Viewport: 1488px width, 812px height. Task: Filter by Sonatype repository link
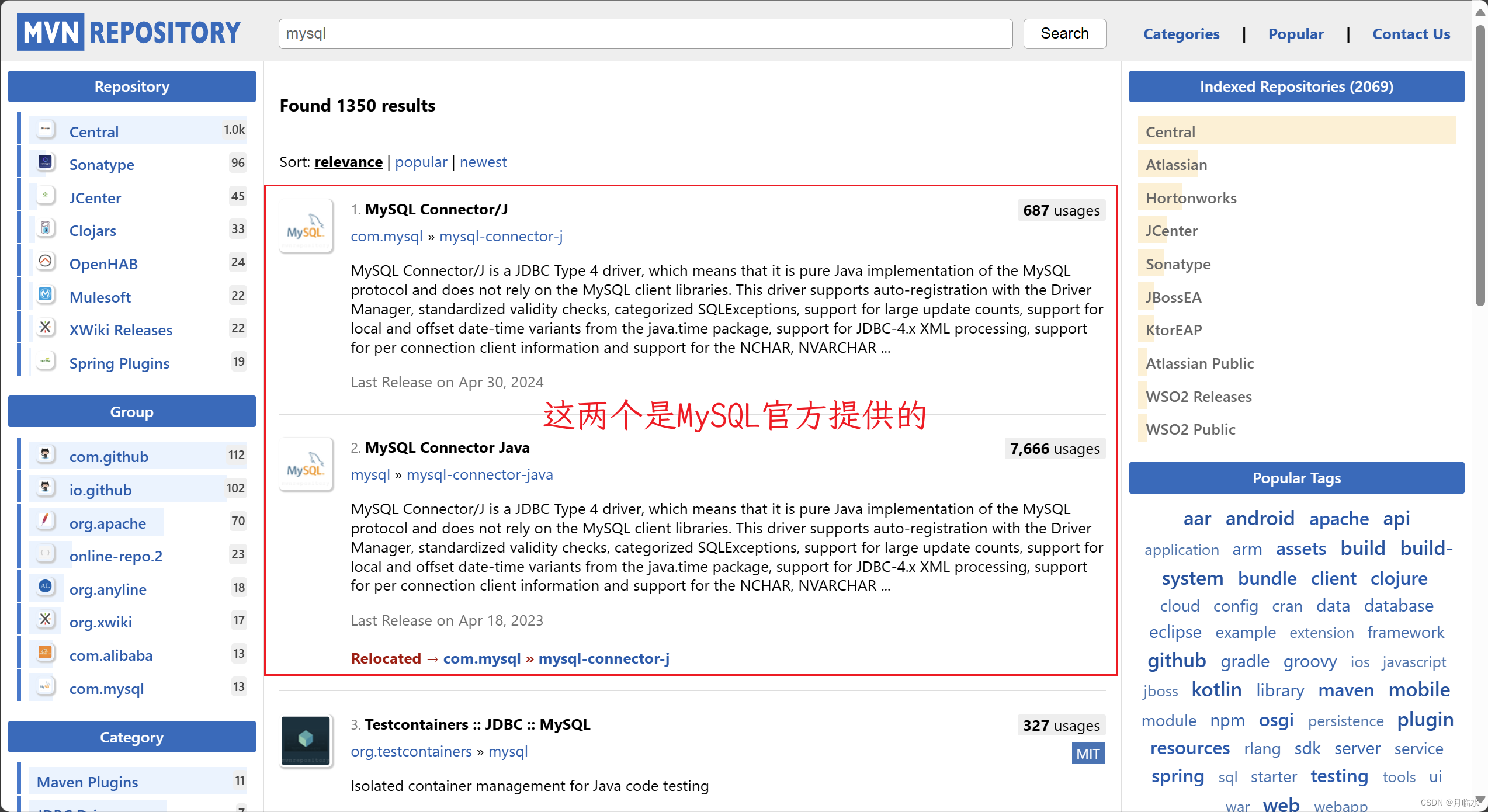point(102,165)
